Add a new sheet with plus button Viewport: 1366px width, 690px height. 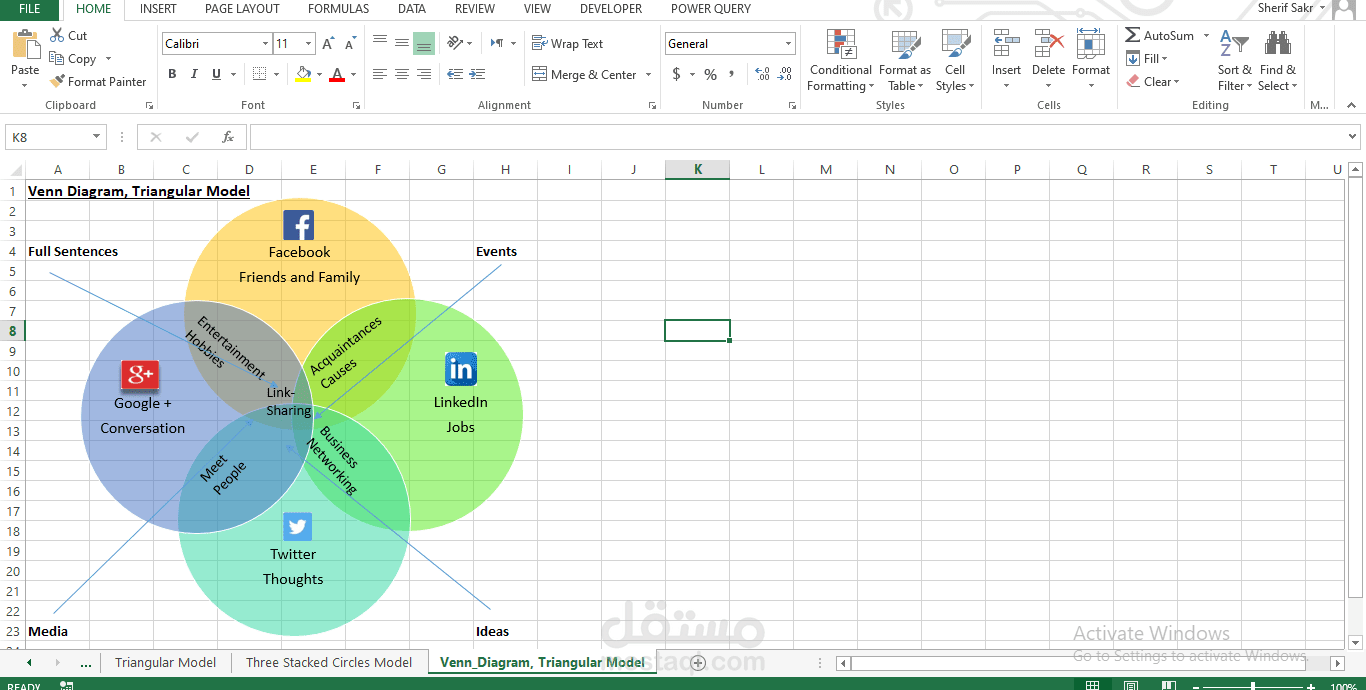pyautogui.click(x=698, y=662)
